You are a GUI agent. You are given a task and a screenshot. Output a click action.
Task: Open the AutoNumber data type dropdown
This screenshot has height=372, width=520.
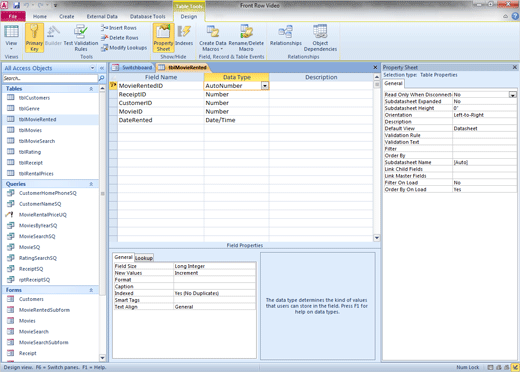[x=265, y=86]
